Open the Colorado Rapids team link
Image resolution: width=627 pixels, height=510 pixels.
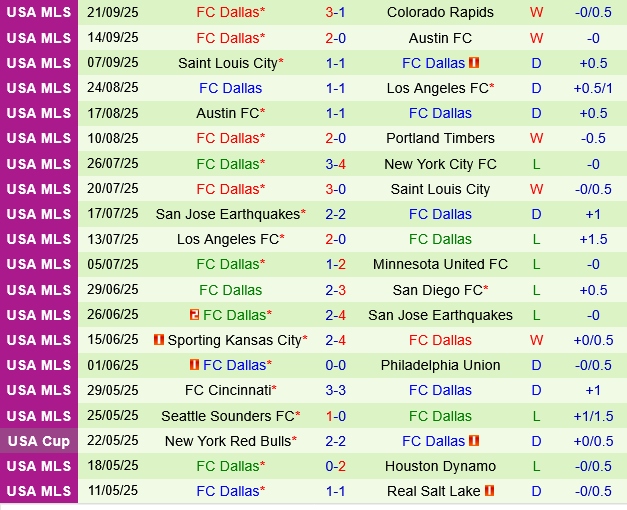440,13
